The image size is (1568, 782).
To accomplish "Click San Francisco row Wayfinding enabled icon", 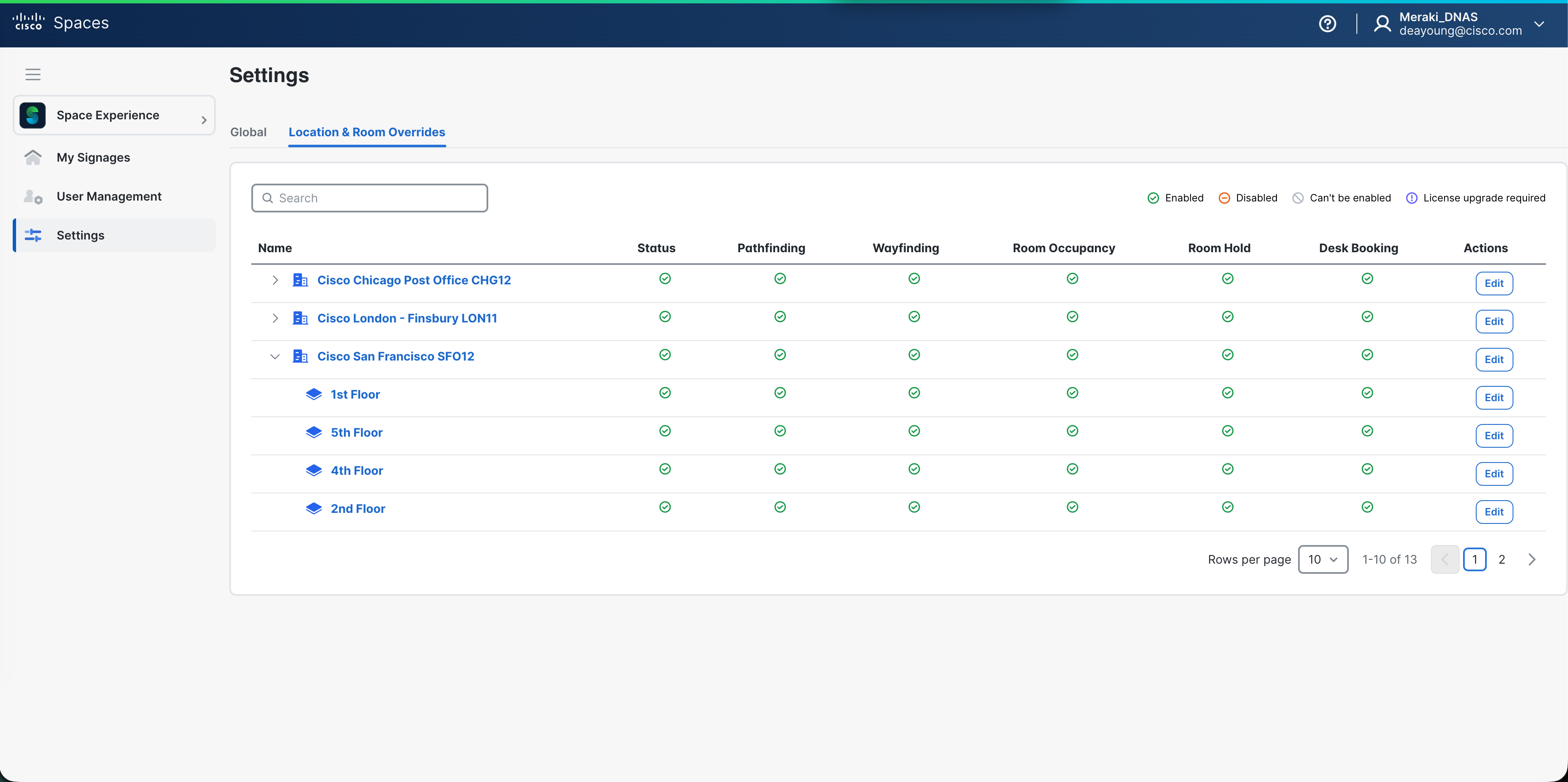I will [913, 355].
